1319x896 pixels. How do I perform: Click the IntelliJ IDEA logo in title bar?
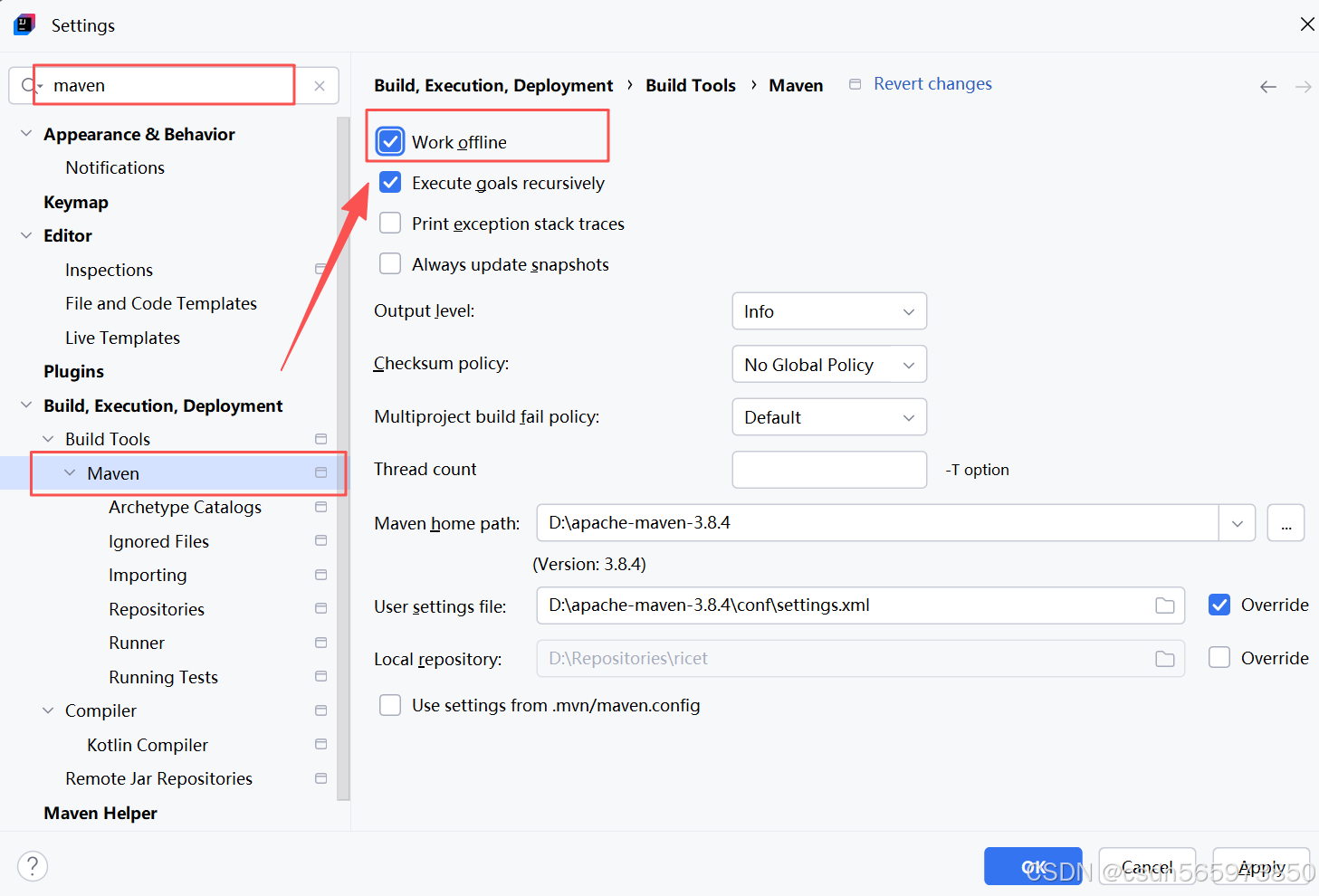24,24
